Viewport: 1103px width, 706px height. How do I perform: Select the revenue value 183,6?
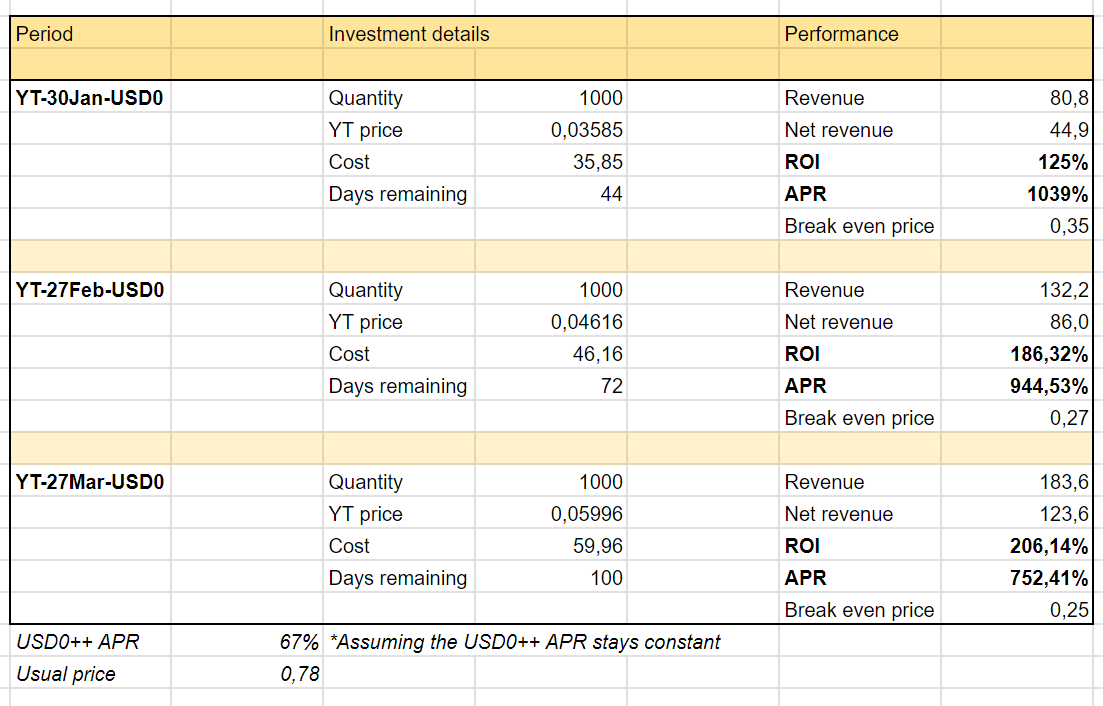tap(1064, 482)
